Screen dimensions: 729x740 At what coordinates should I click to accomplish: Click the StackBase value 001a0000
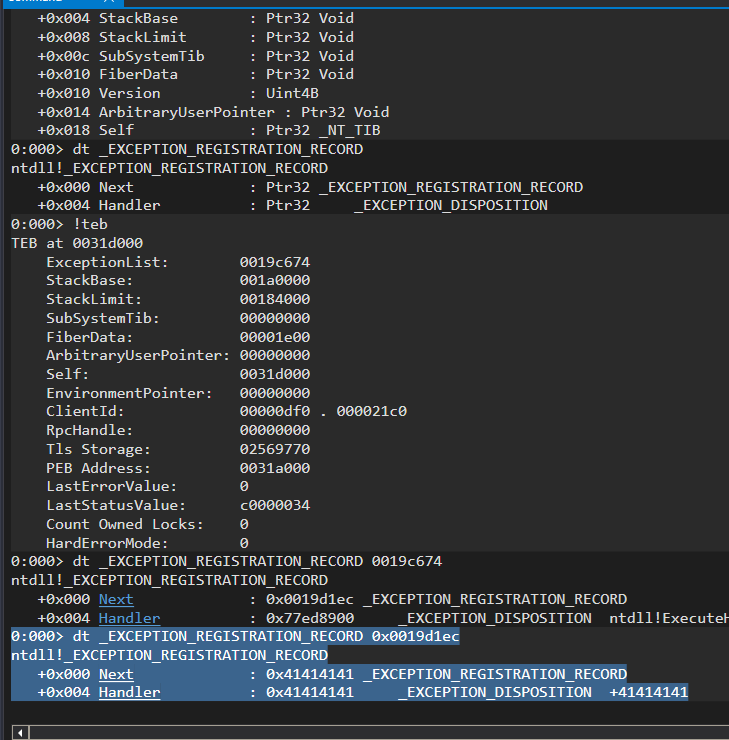pyautogui.click(x=274, y=281)
